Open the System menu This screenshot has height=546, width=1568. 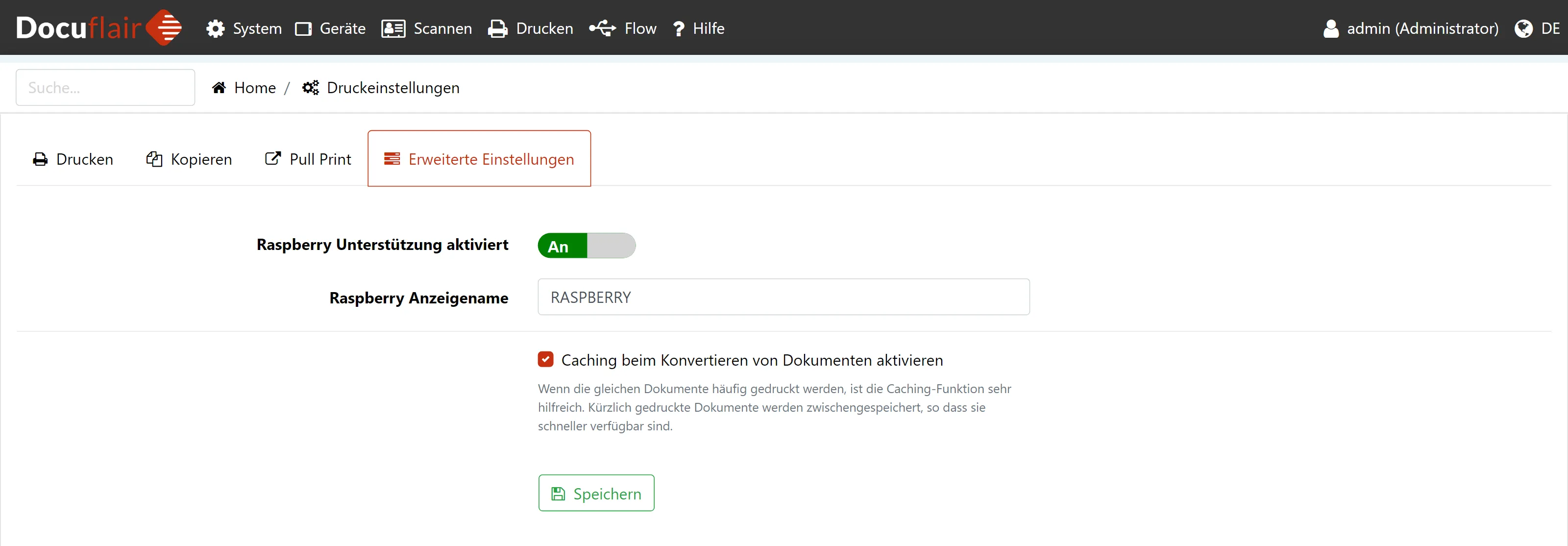pos(257,28)
